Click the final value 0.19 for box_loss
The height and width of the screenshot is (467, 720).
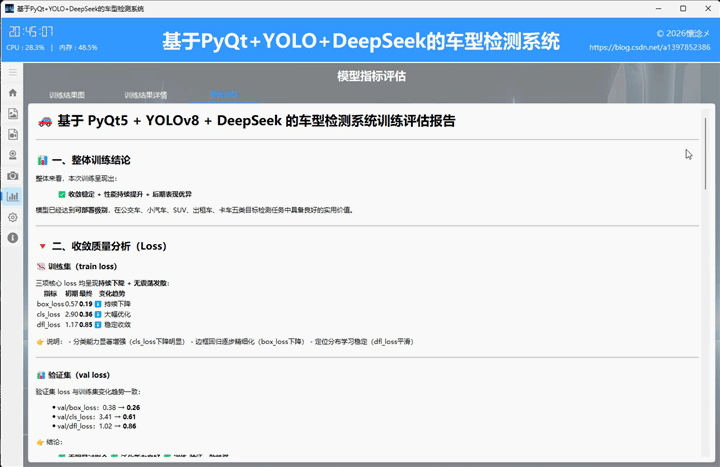[x=85, y=304]
